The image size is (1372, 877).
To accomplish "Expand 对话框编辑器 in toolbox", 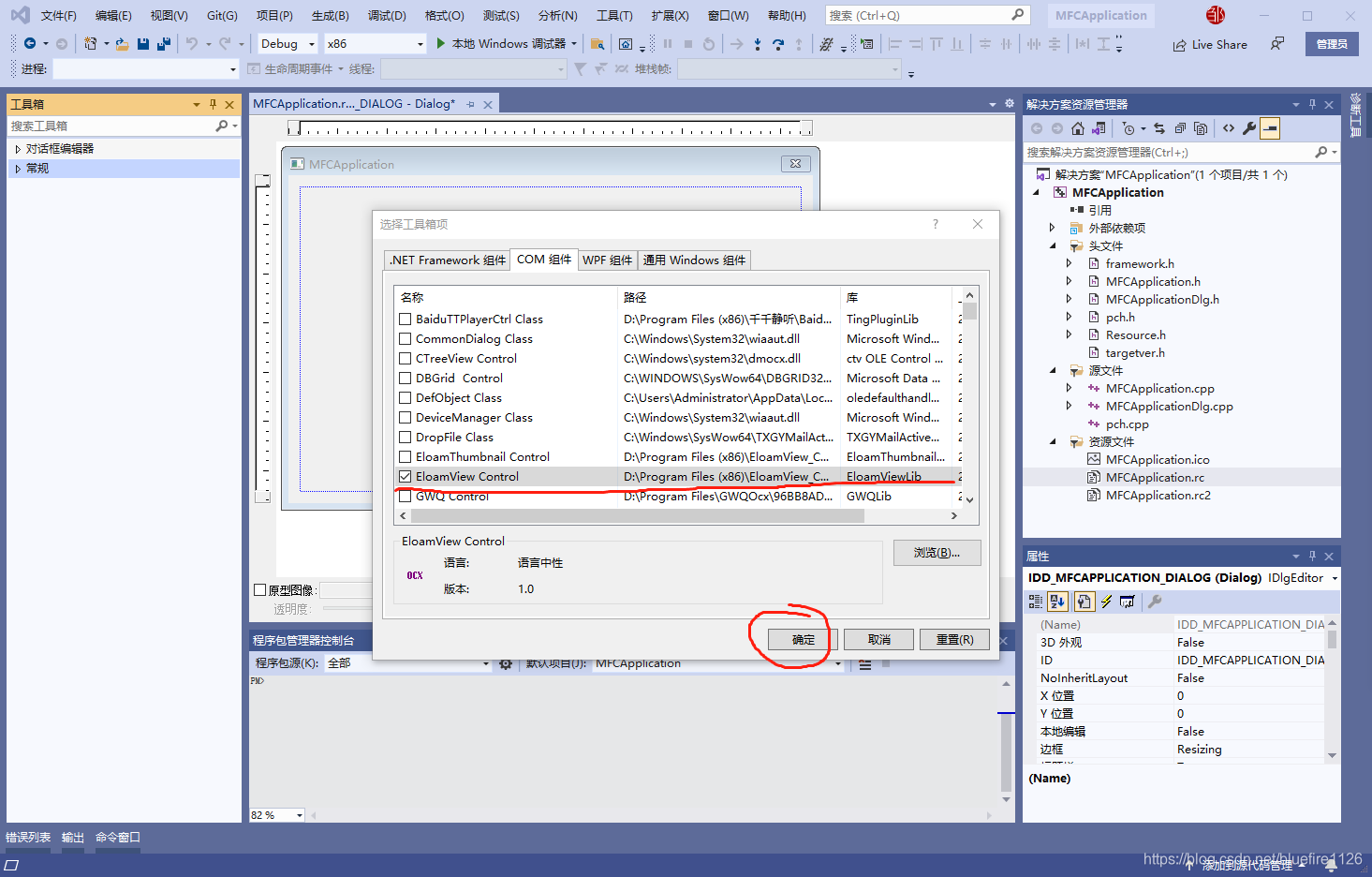I will (18, 149).
